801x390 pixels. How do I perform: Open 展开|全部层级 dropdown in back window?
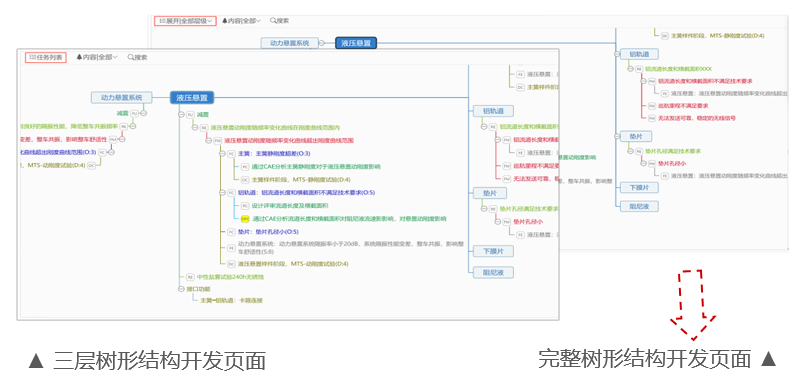pyautogui.click(x=185, y=21)
